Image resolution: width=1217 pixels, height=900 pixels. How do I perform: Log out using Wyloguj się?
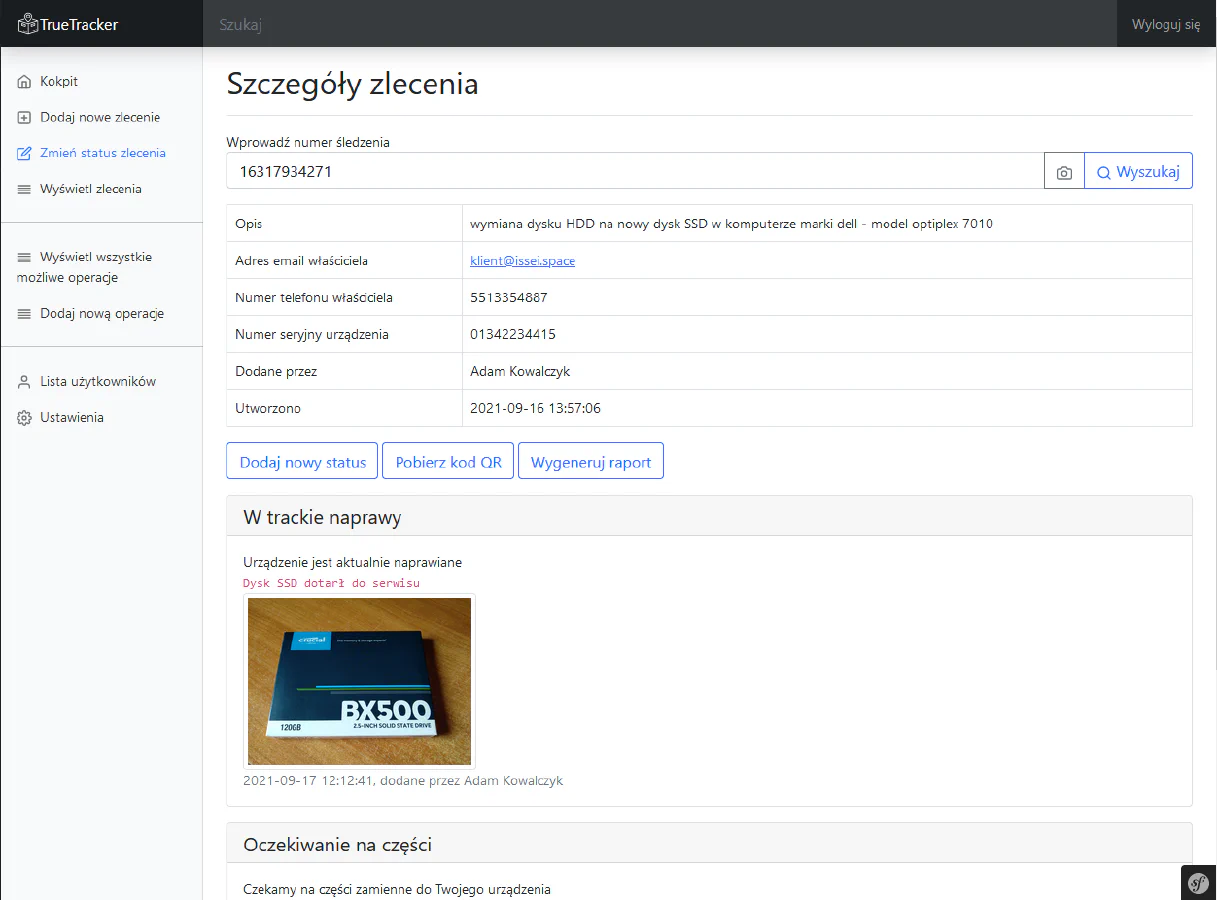[1165, 24]
